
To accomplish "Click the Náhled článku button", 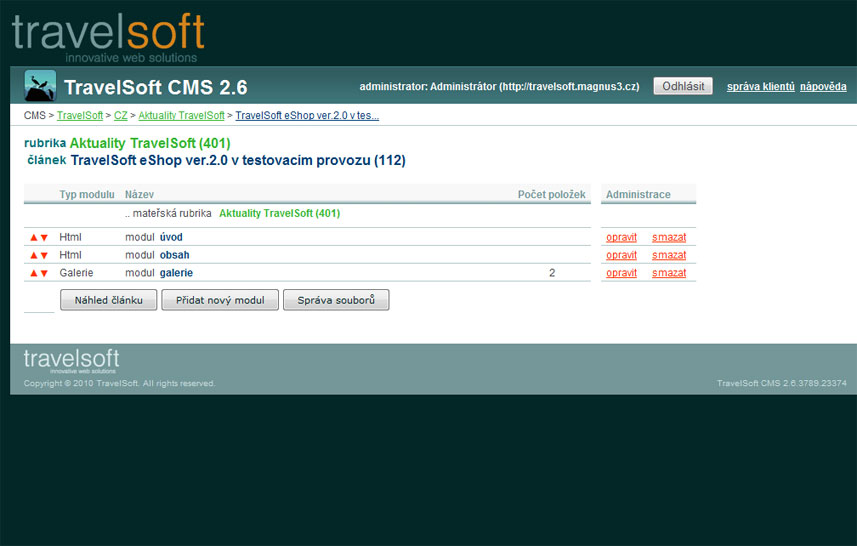I will click(108, 300).
